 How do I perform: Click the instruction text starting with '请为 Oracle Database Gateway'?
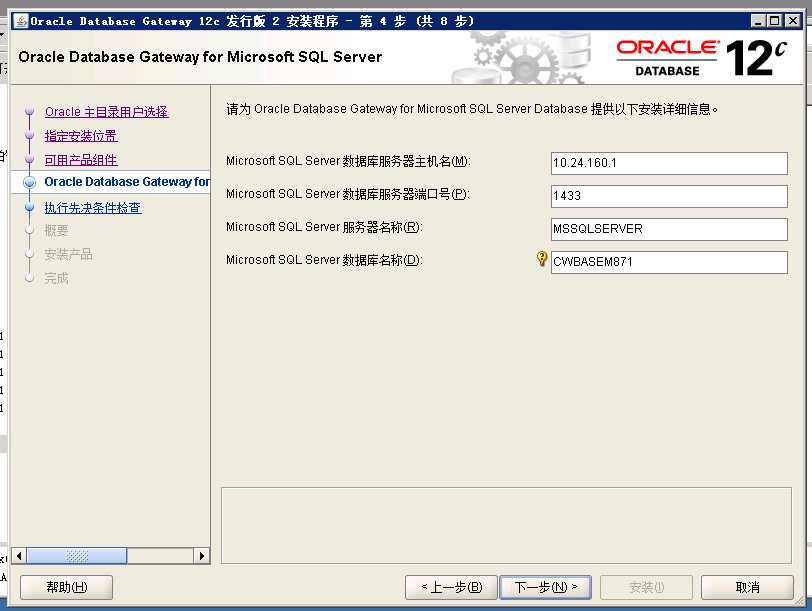[x=472, y=109]
